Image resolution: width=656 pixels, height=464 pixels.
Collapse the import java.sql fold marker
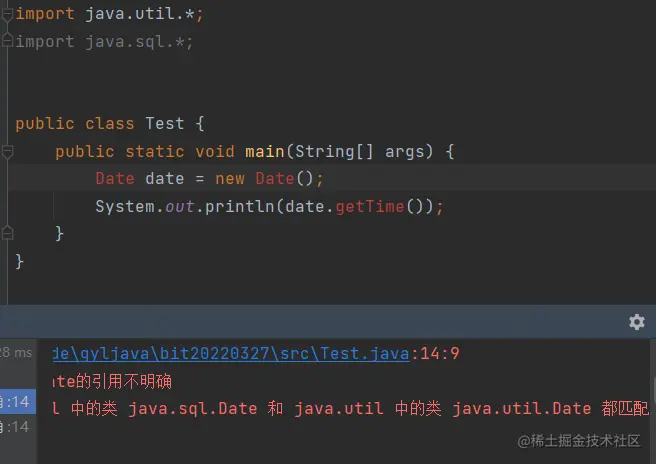[7, 41]
